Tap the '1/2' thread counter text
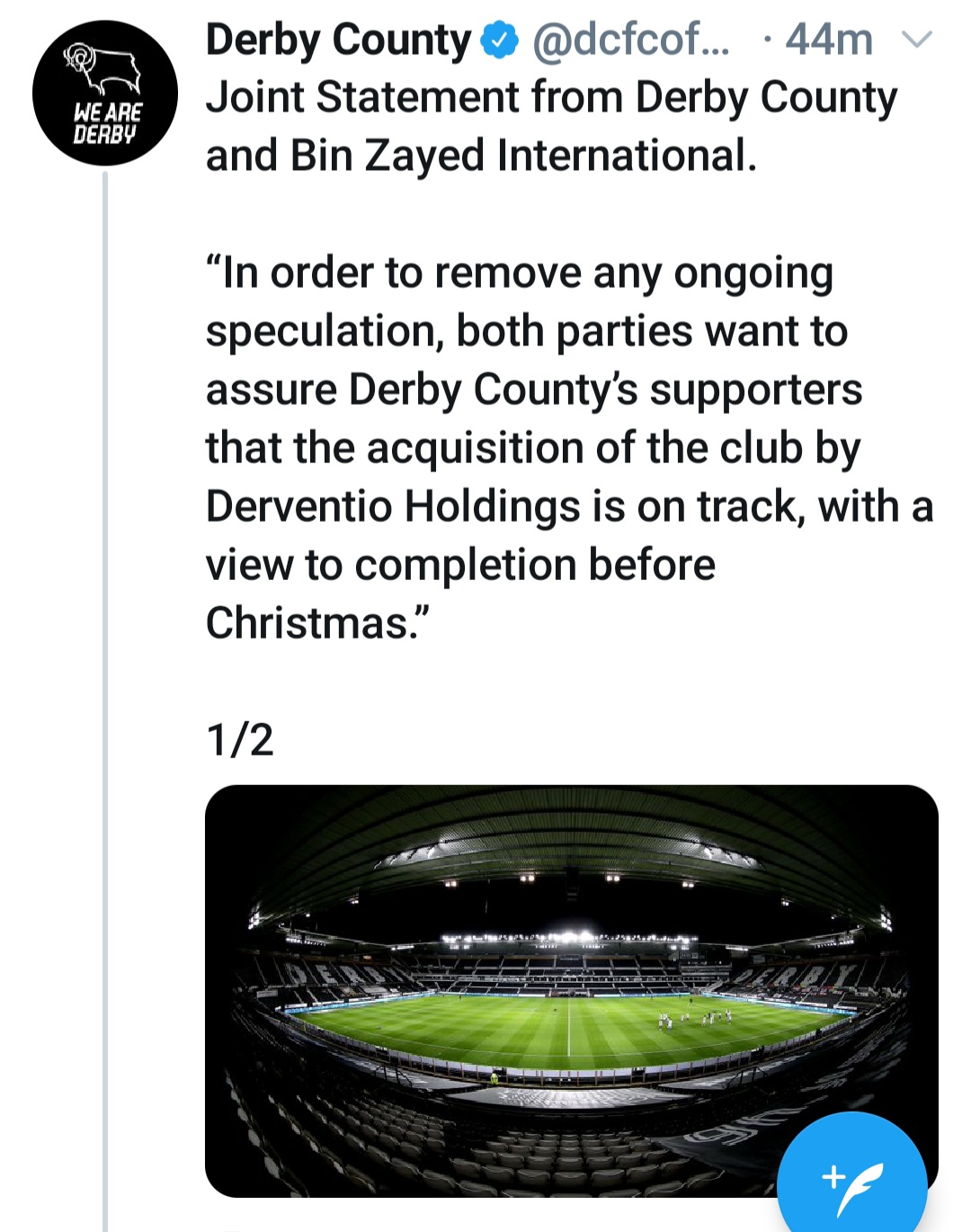971x1232 pixels. point(239,740)
